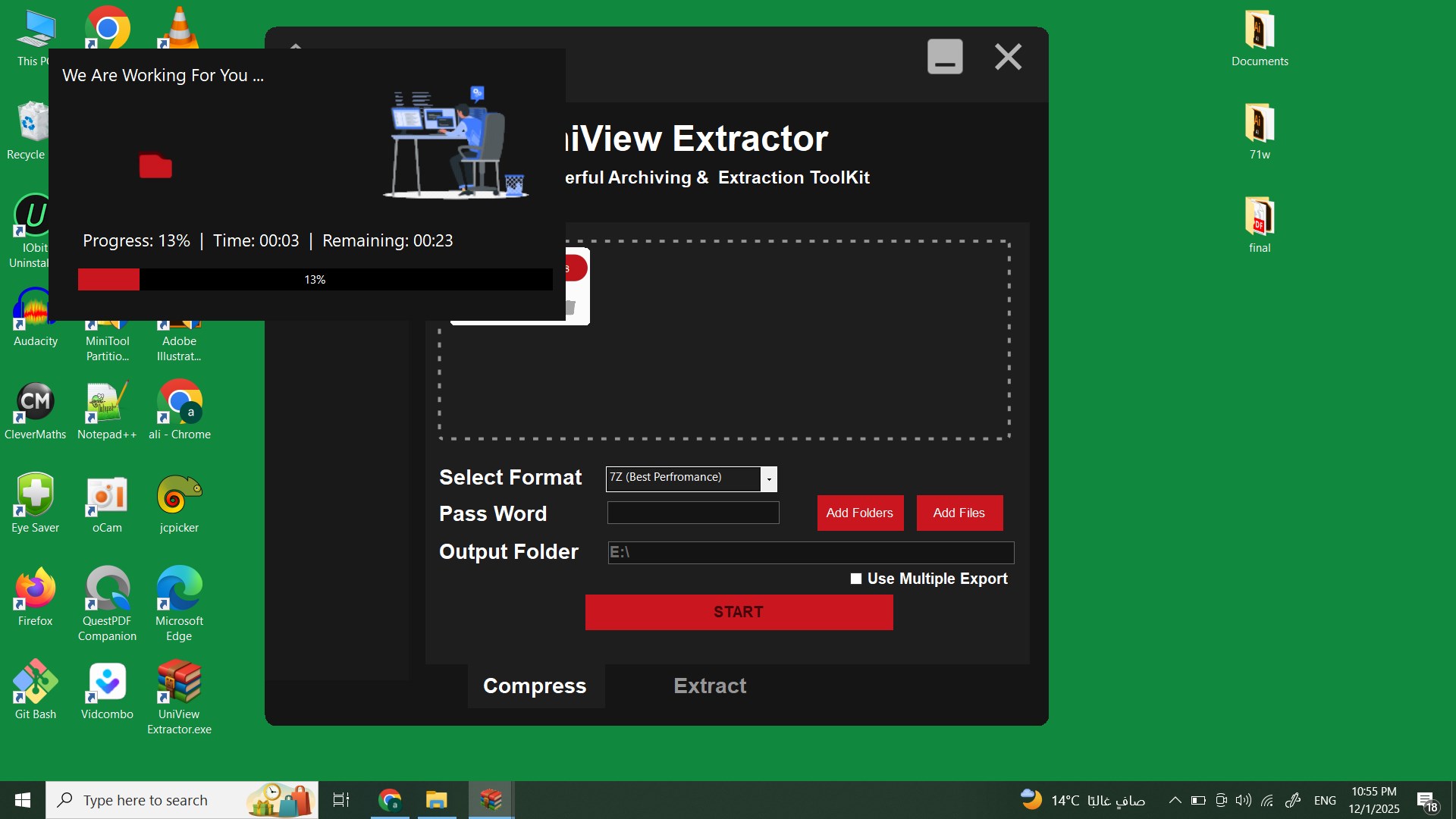Expand the Select Format dropdown

pyautogui.click(x=769, y=479)
